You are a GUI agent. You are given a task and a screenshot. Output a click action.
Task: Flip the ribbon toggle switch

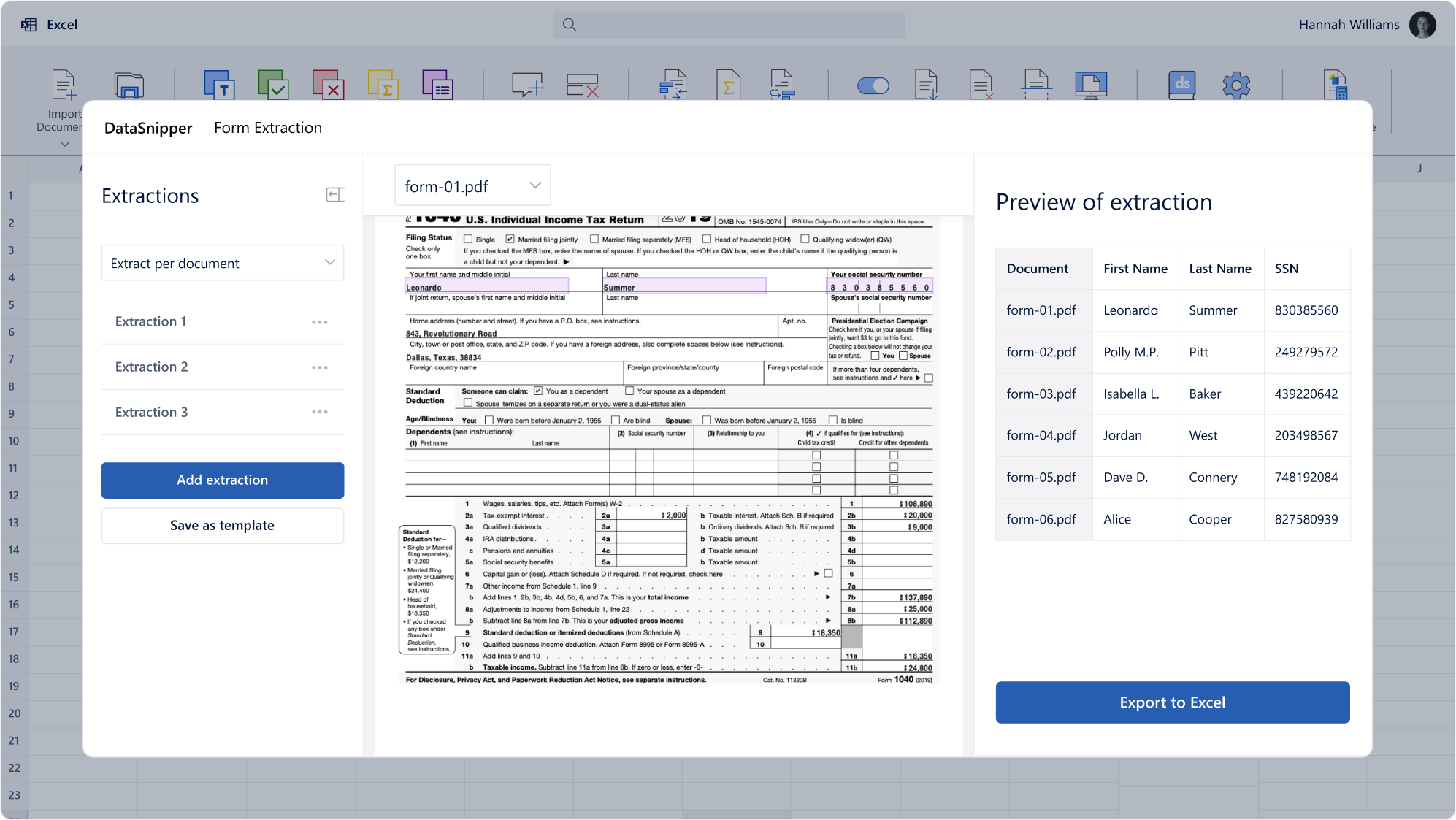click(x=873, y=85)
